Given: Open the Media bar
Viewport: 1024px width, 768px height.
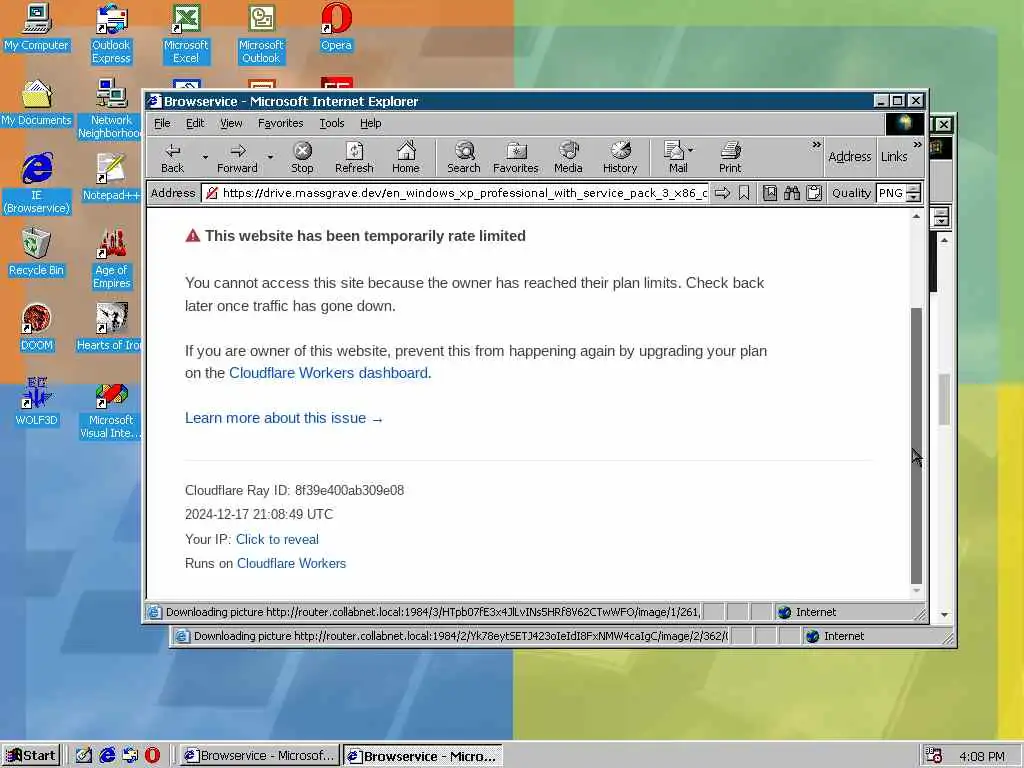Looking at the screenshot, I should tap(568, 158).
